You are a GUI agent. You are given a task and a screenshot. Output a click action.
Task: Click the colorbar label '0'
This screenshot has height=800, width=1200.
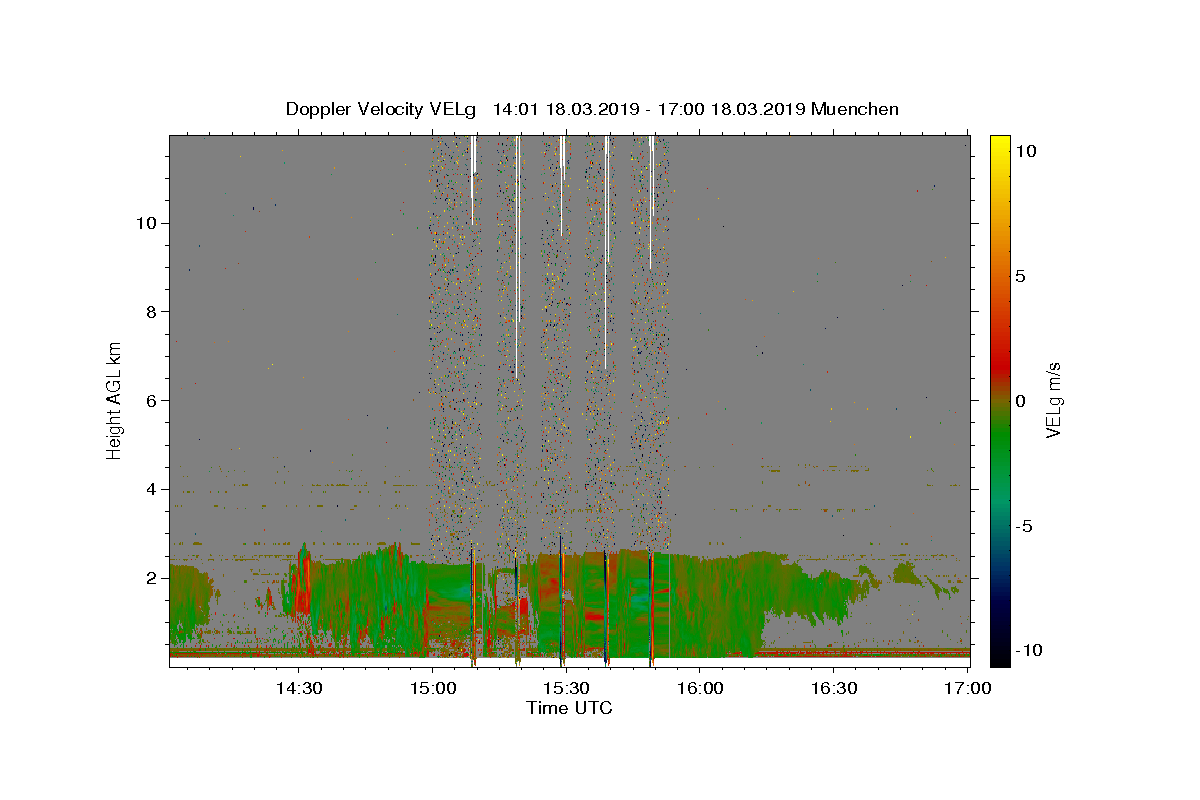point(1020,401)
